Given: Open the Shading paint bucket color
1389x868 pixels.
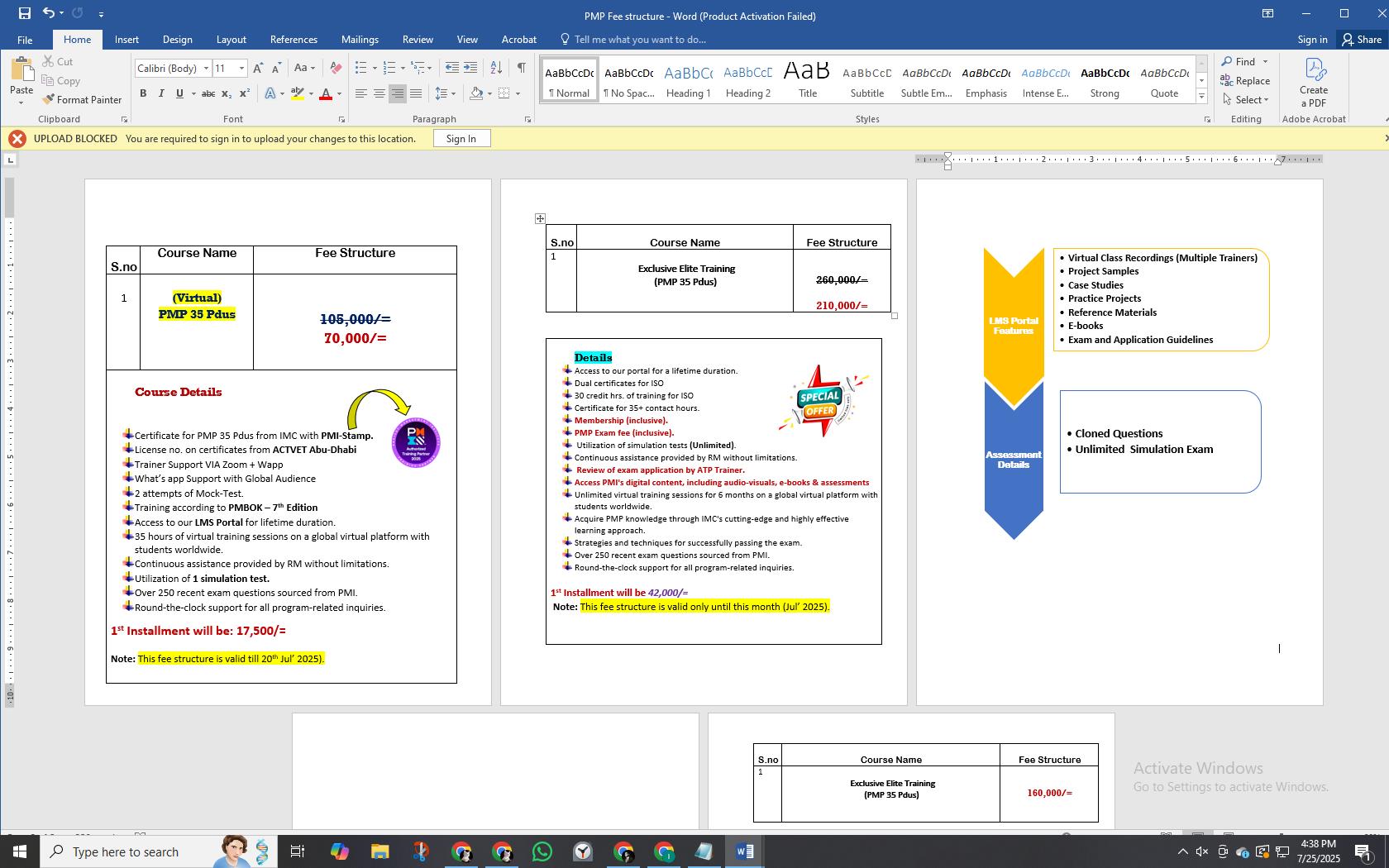Looking at the screenshot, I should tap(477, 93).
